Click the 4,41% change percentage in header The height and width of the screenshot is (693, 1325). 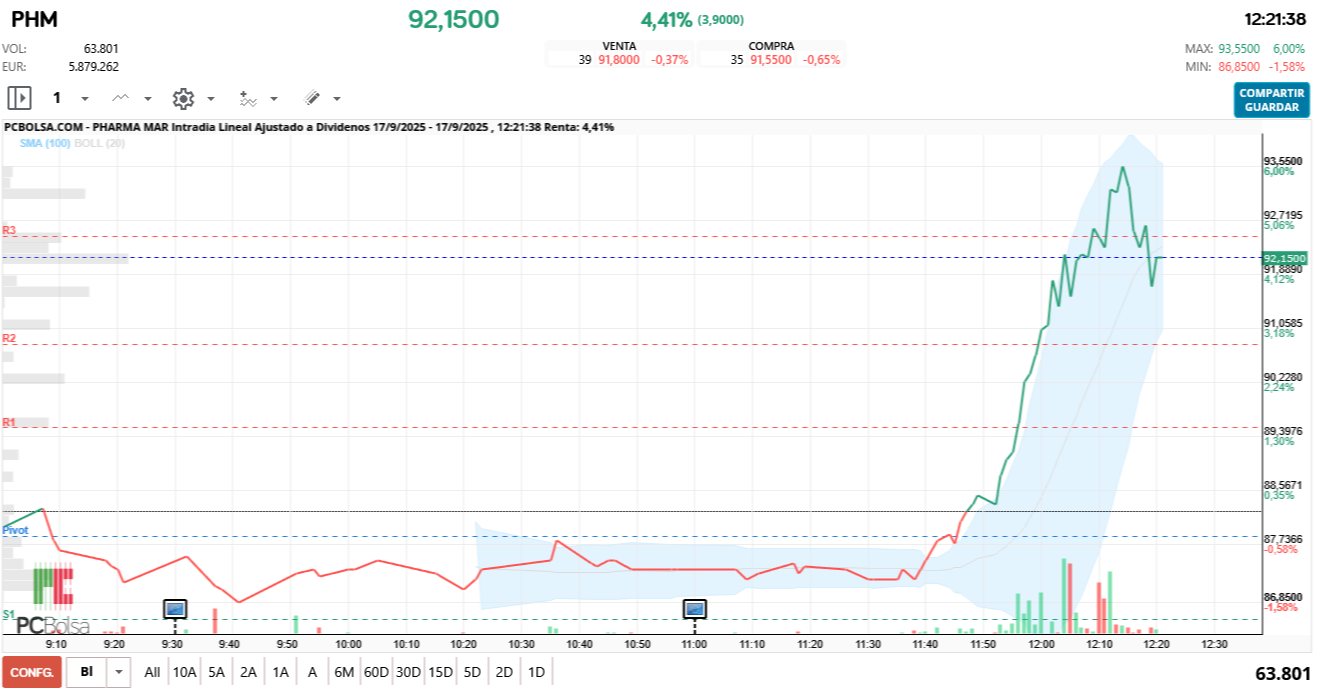pos(666,19)
